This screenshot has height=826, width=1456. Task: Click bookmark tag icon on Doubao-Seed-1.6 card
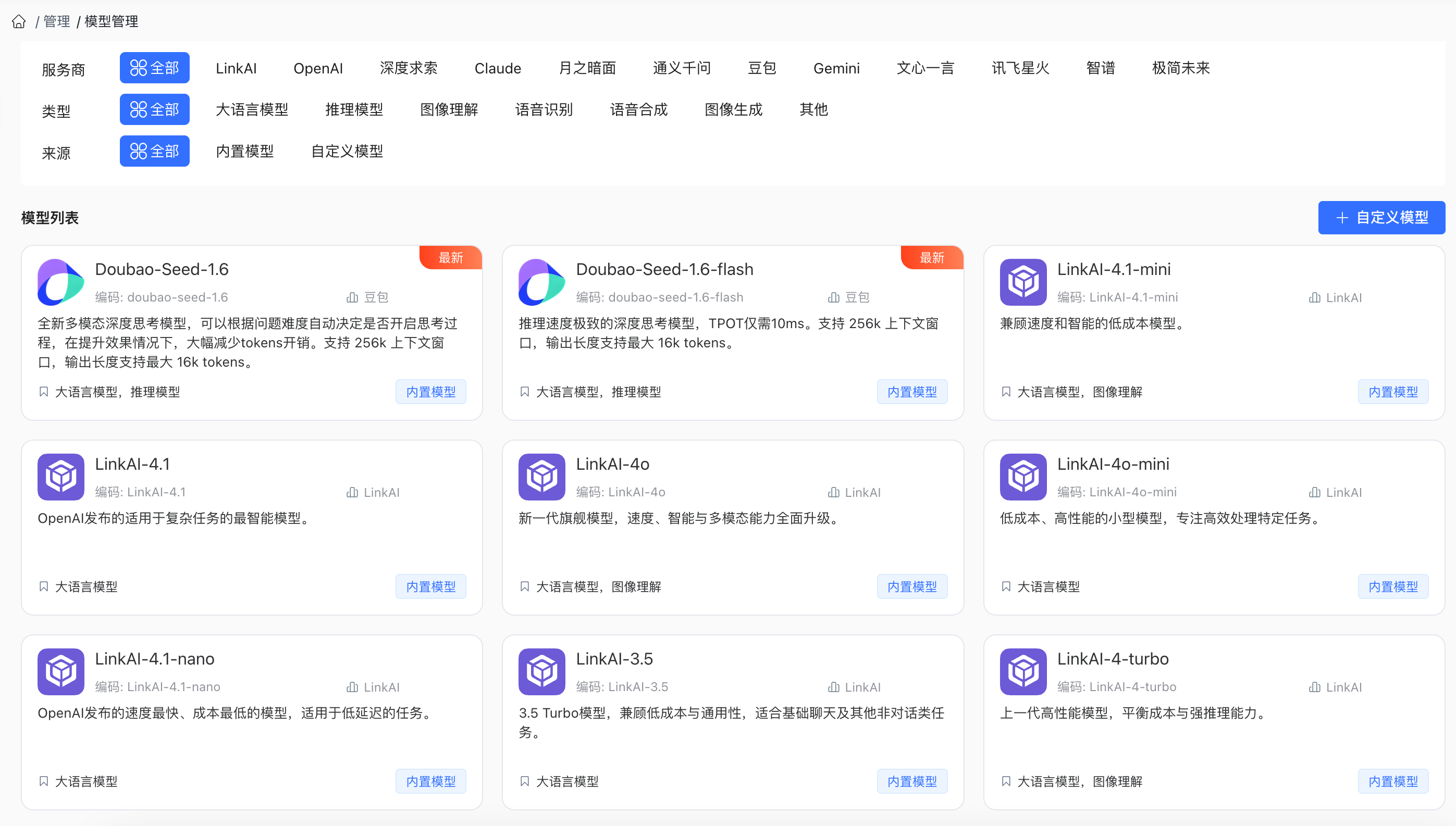click(44, 392)
